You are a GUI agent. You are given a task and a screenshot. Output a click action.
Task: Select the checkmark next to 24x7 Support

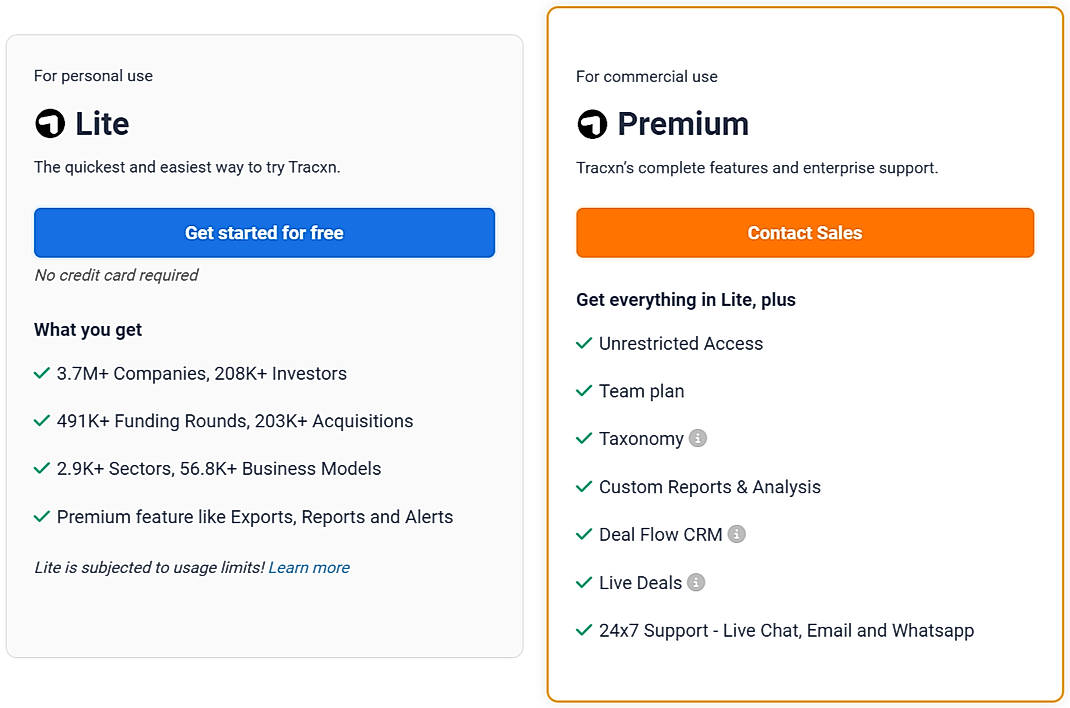click(x=584, y=630)
